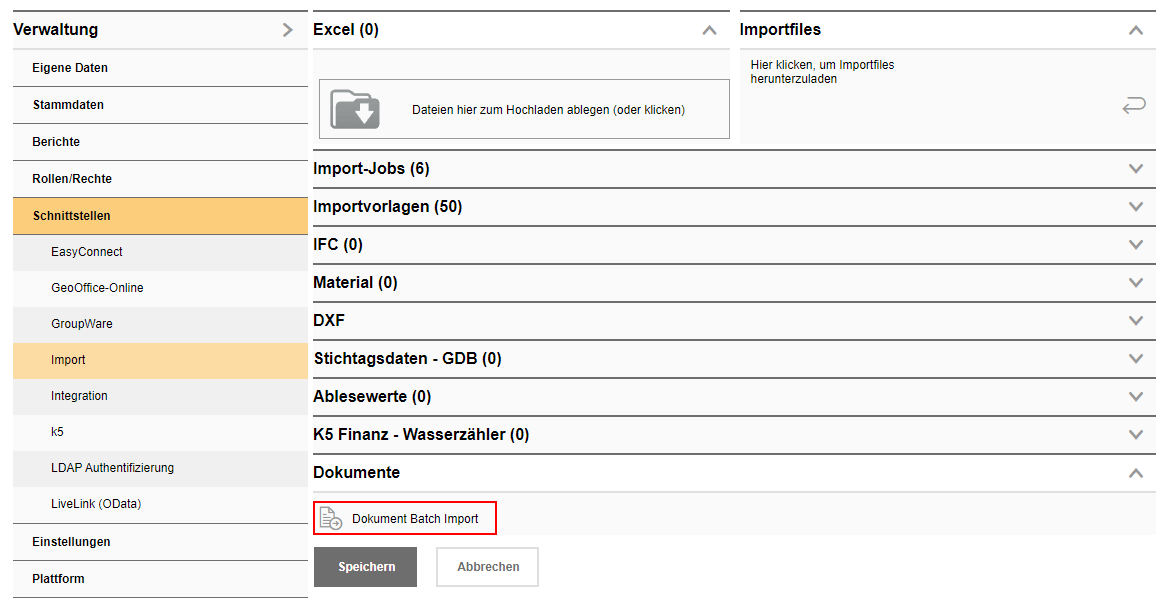1175x606 pixels.
Task: Expand the IFC section
Action: tap(1135, 245)
